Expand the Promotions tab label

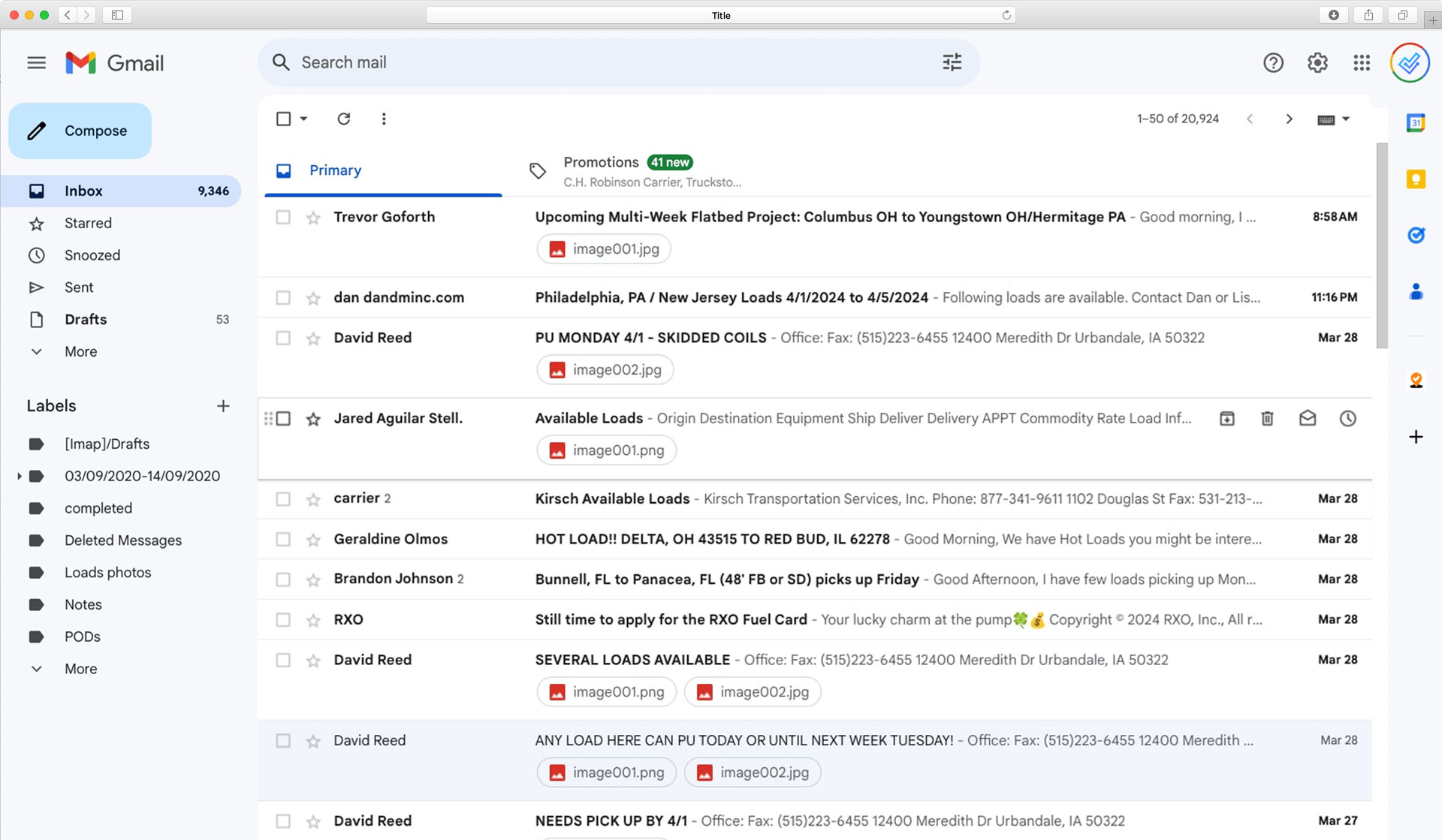[x=600, y=161]
